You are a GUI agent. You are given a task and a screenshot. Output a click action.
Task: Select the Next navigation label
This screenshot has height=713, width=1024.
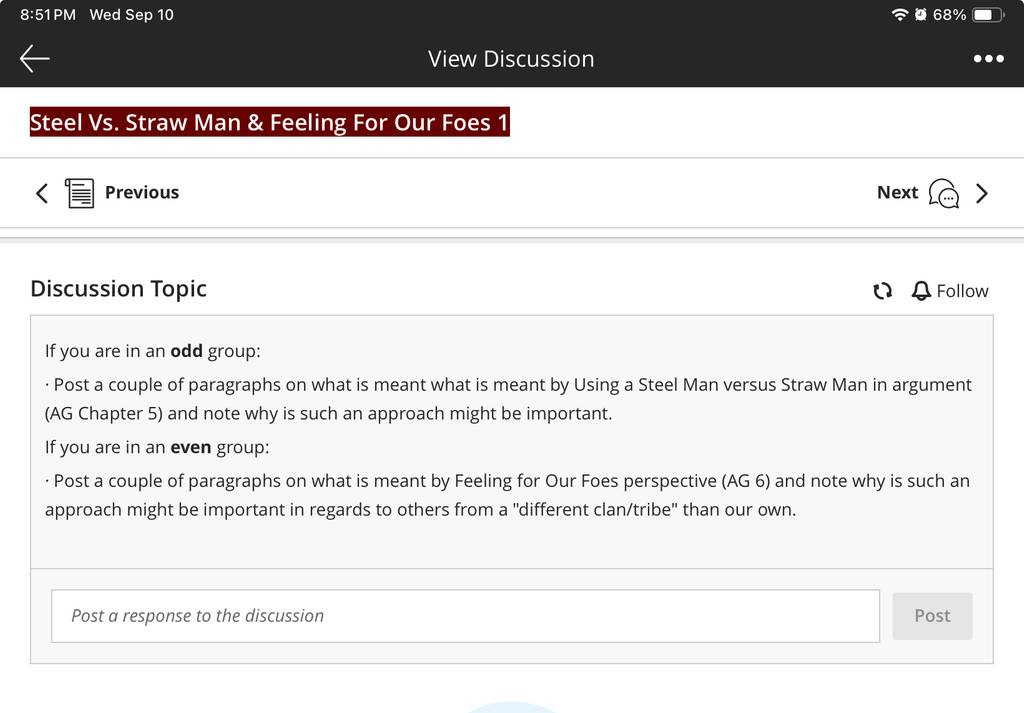coord(897,193)
